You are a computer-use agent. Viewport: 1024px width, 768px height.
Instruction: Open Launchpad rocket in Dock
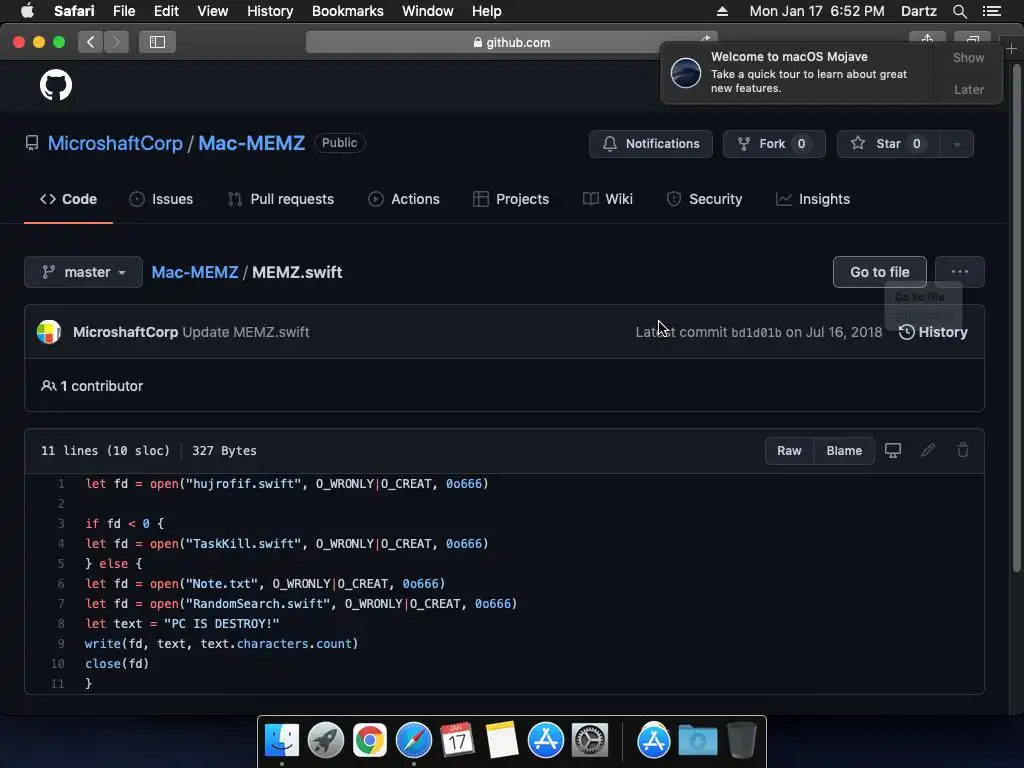326,741
